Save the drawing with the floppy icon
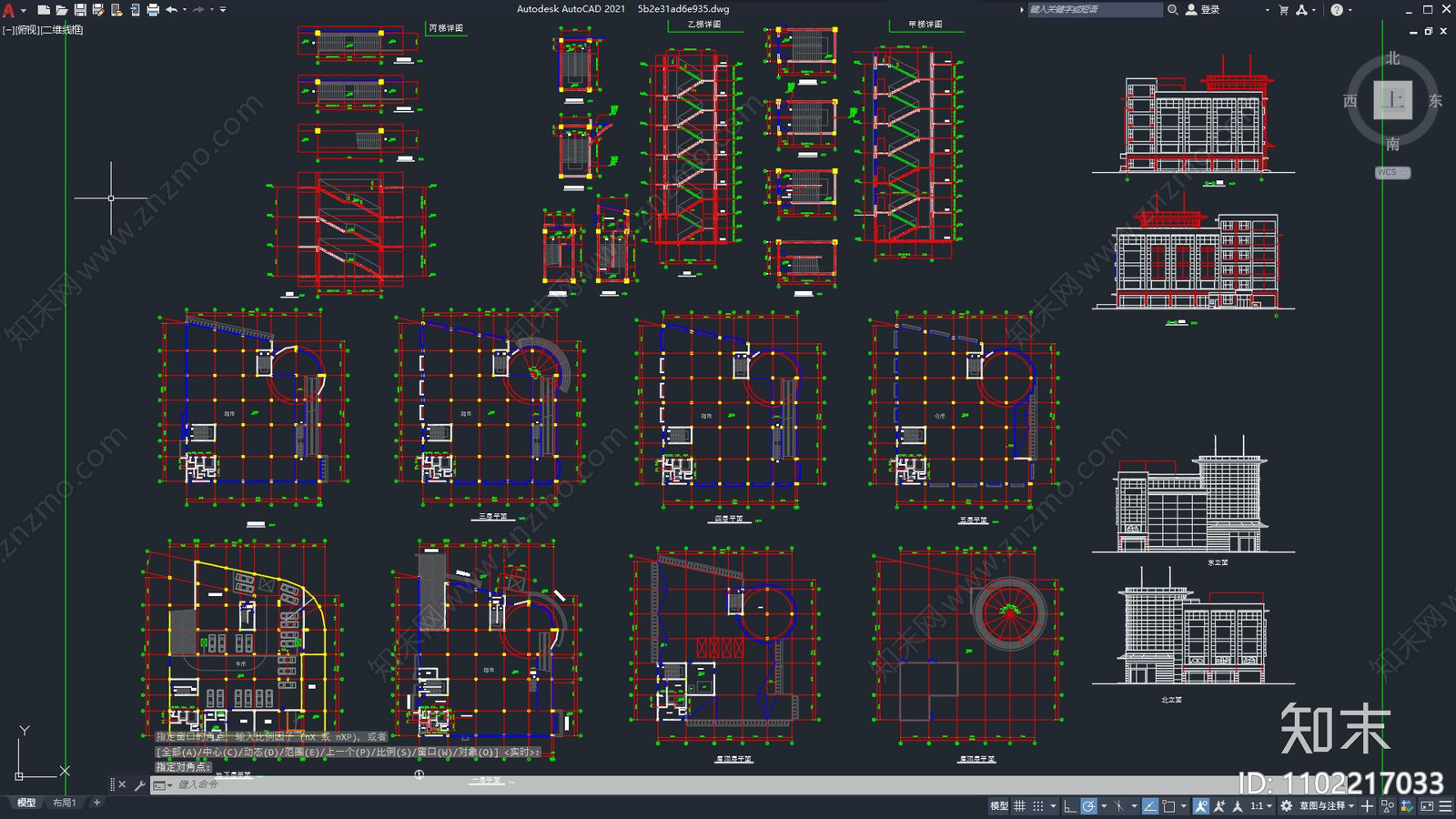 coord(80,9)
